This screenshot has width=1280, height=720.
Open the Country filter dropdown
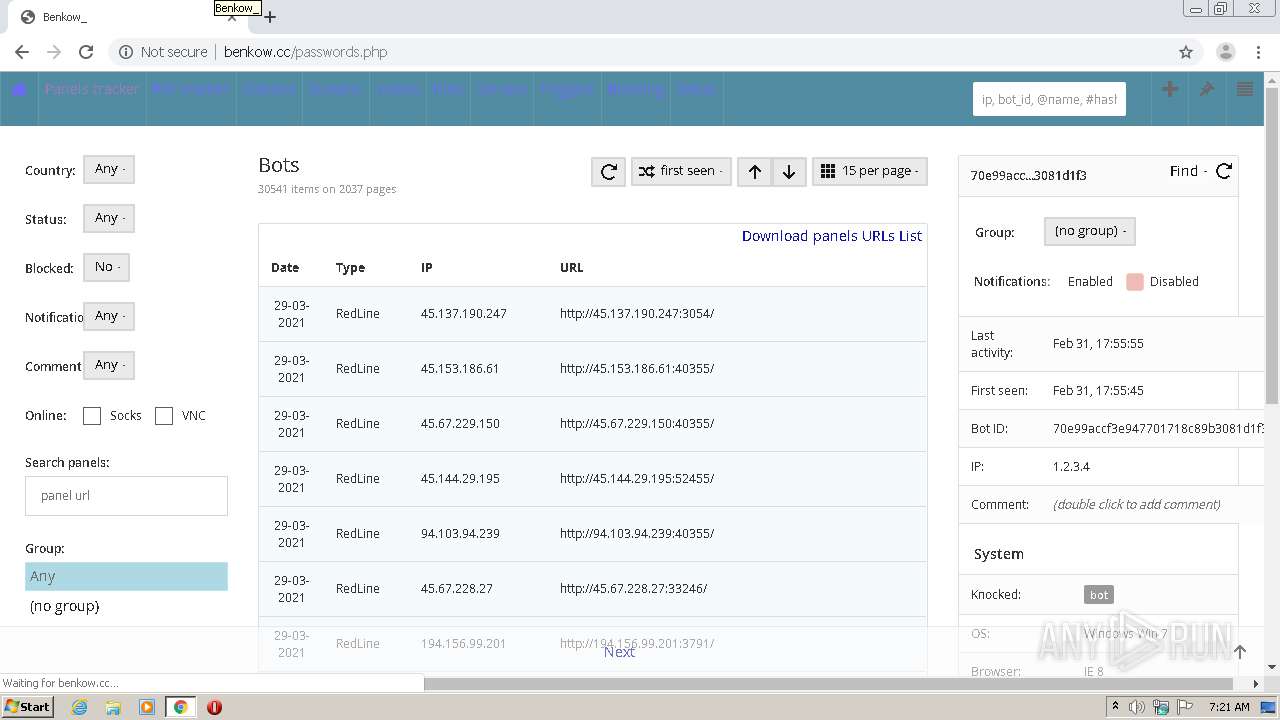(x=109, y=169)
